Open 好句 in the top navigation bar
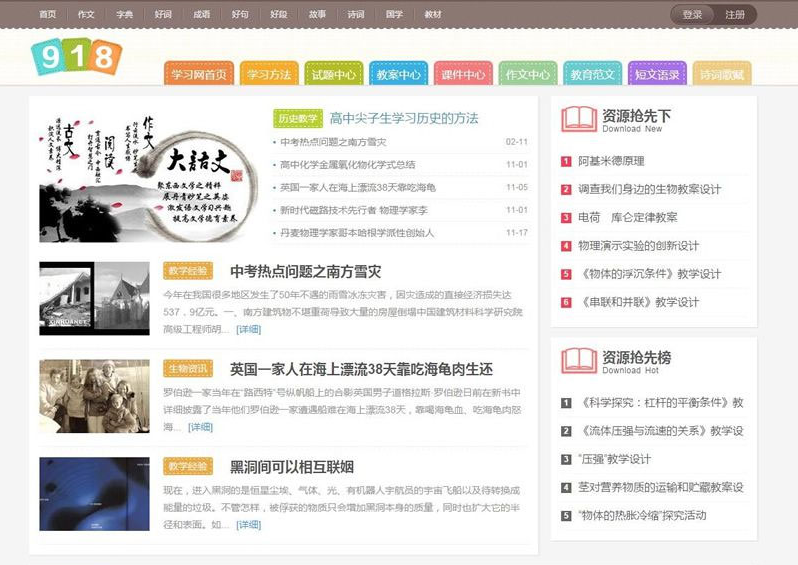The image size is (798, 565). point(240,14)
